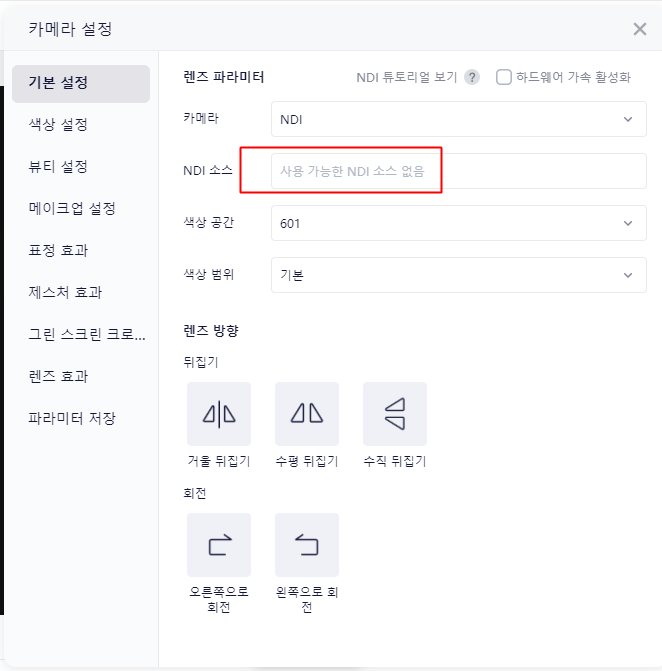The height and width of the screenshot is (671, 662).
Task: Open the 표정 효과 tab
Action: (58, 250)
